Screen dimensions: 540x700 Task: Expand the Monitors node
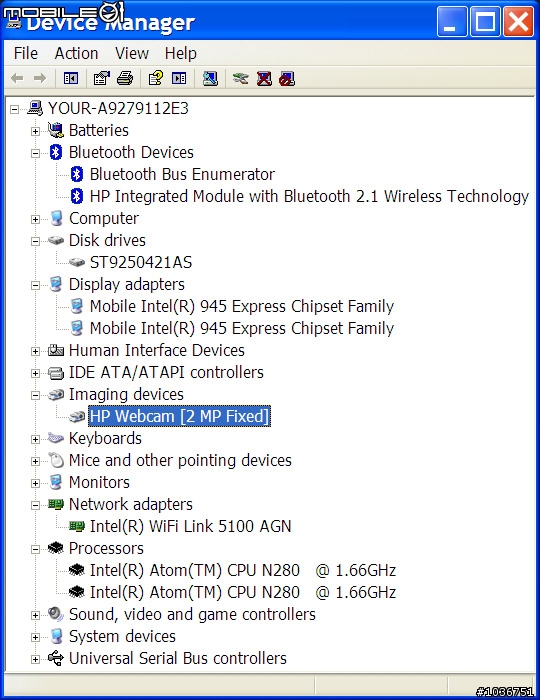pos(35,483)
